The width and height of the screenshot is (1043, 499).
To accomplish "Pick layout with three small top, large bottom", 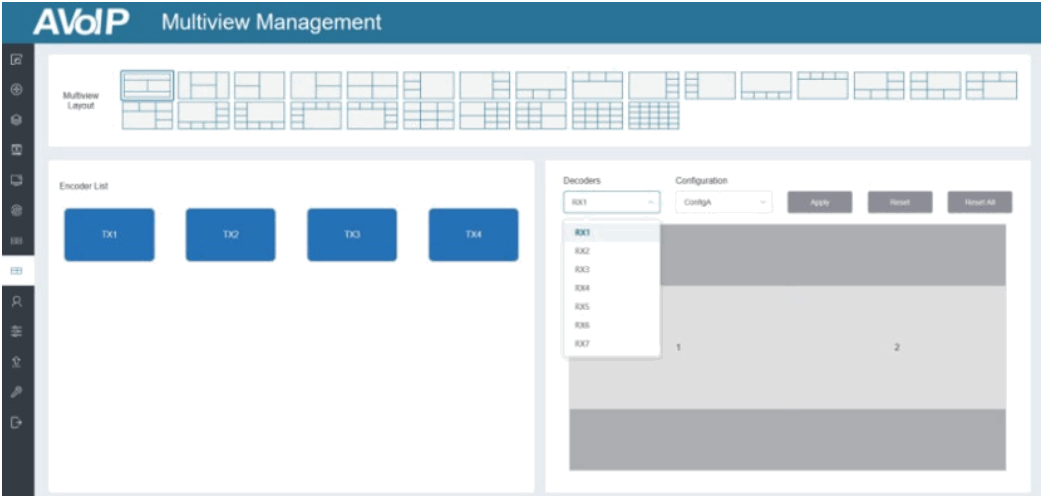I will [x=597, y=85].
